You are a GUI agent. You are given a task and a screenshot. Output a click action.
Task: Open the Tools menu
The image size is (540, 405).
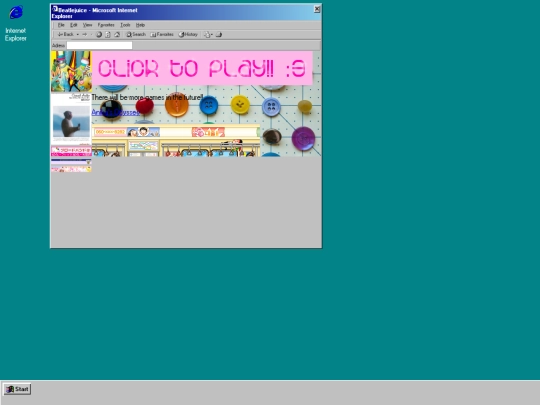tap(125, 25)
